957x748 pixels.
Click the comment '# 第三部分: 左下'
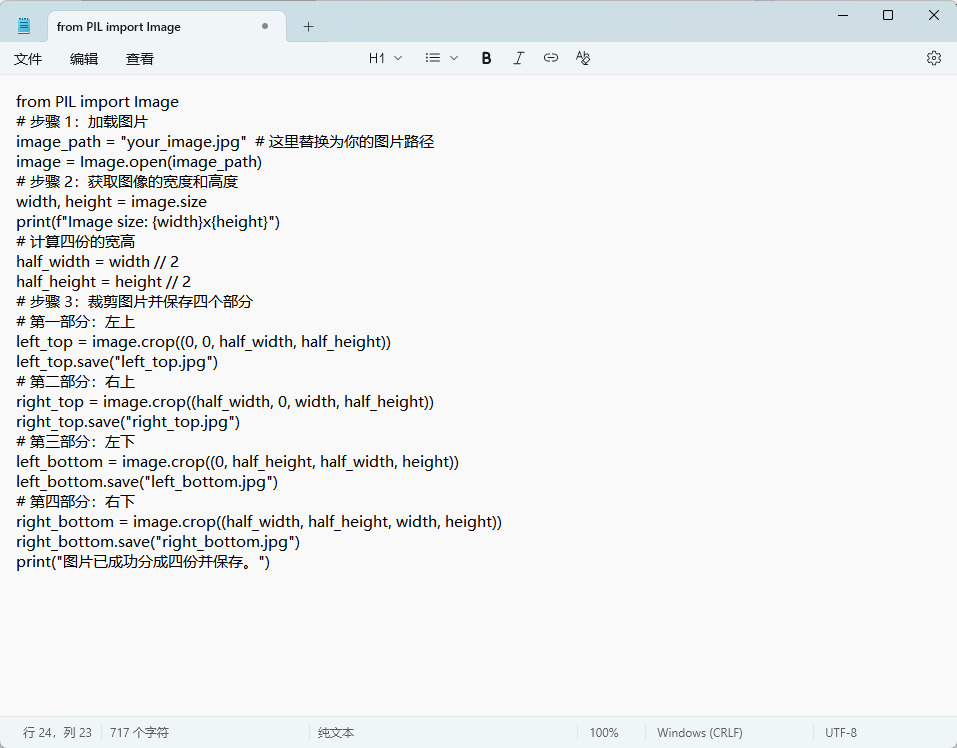pyautogui.click(x=76, y=441)
